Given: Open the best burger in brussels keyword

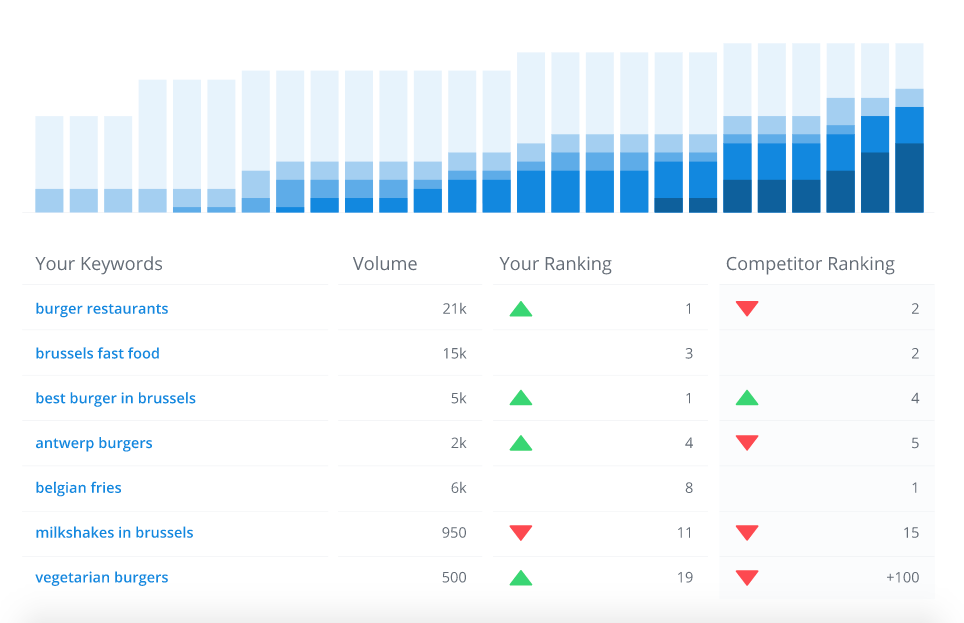Looking at the screenshot, I should pos(114,398).
